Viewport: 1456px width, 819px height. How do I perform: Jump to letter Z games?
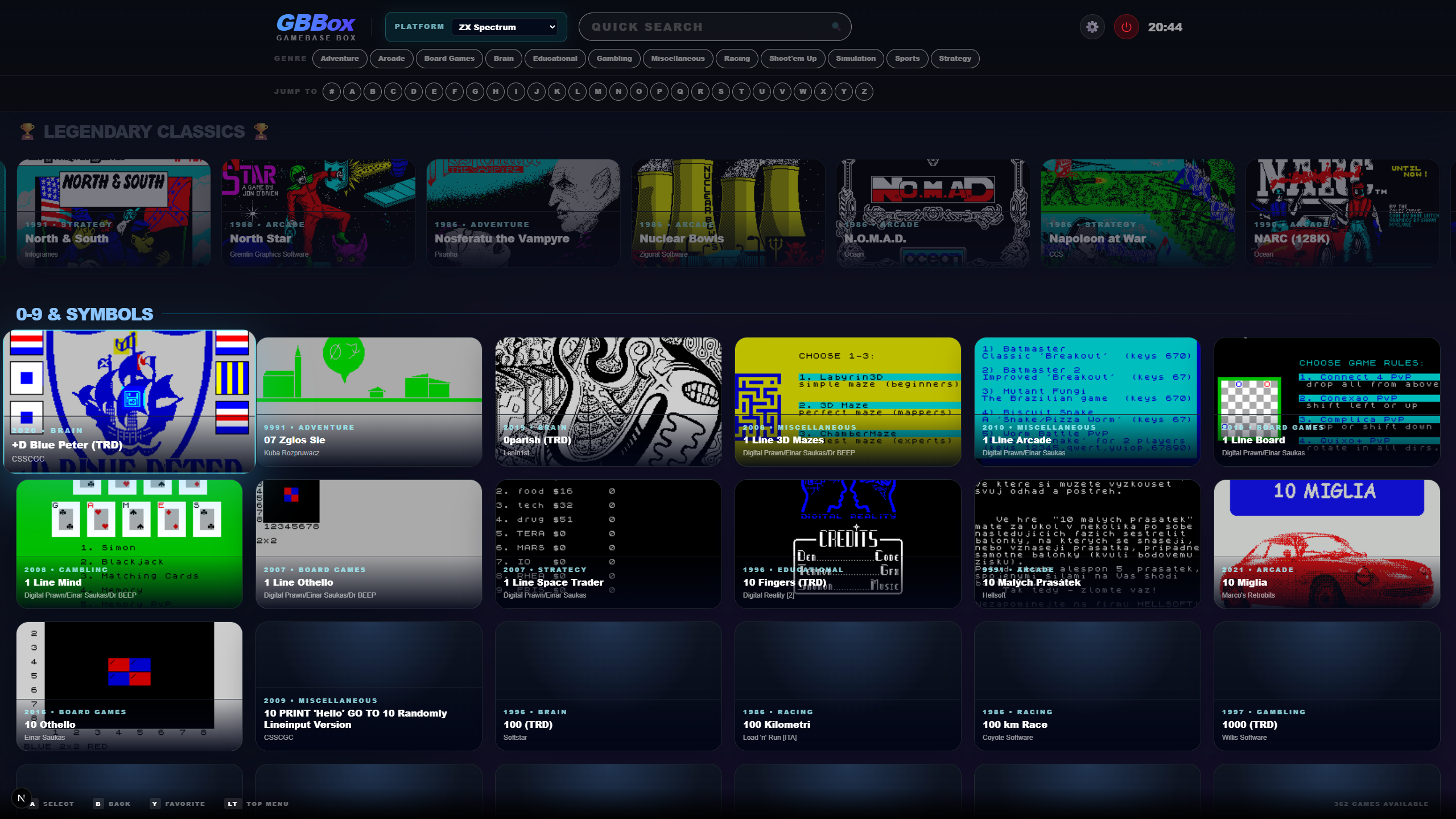[x=864, y=91]
